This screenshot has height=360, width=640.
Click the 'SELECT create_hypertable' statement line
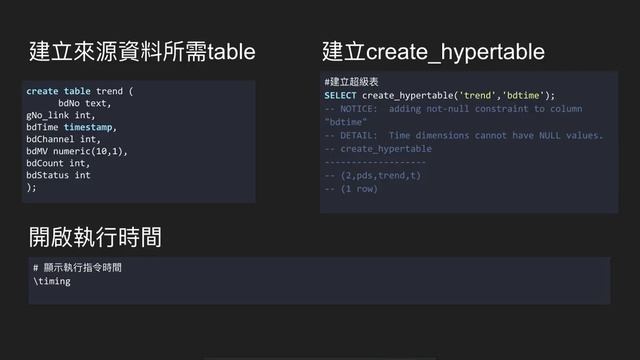pos(440,96)
